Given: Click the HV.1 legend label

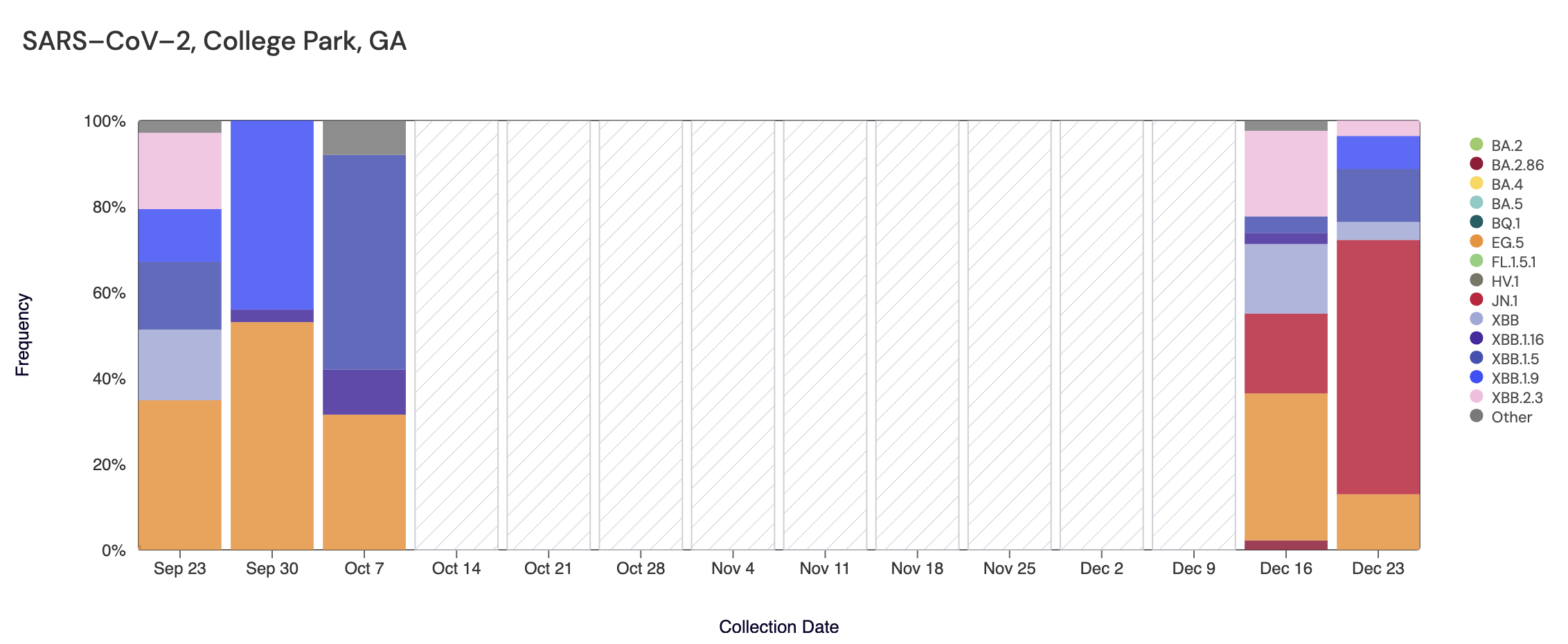Looking at the screenshot, I should click(1505, 281).
